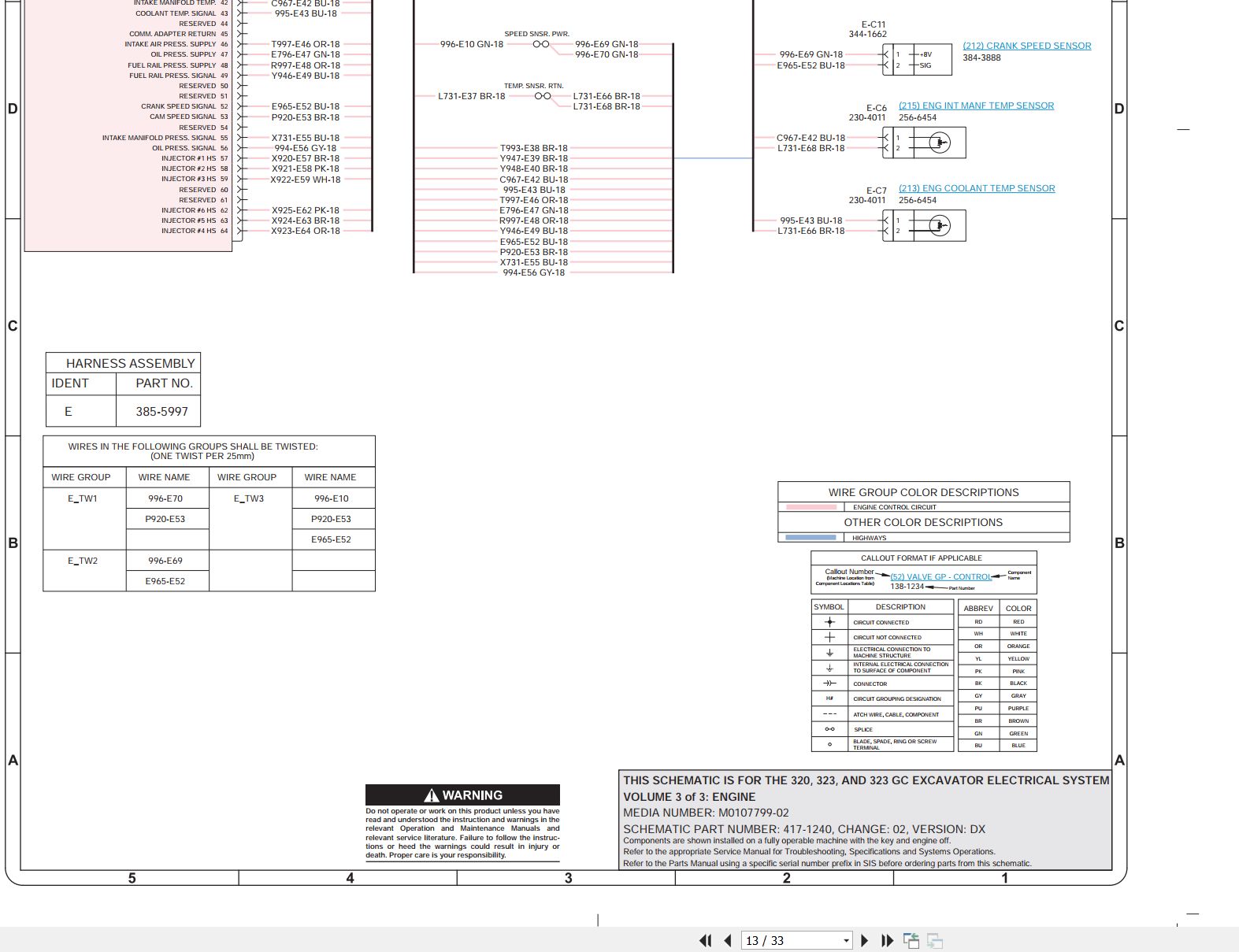Select harness part number 385-5997
This screenshot has width=1239, height=952.
pos(161,411)
